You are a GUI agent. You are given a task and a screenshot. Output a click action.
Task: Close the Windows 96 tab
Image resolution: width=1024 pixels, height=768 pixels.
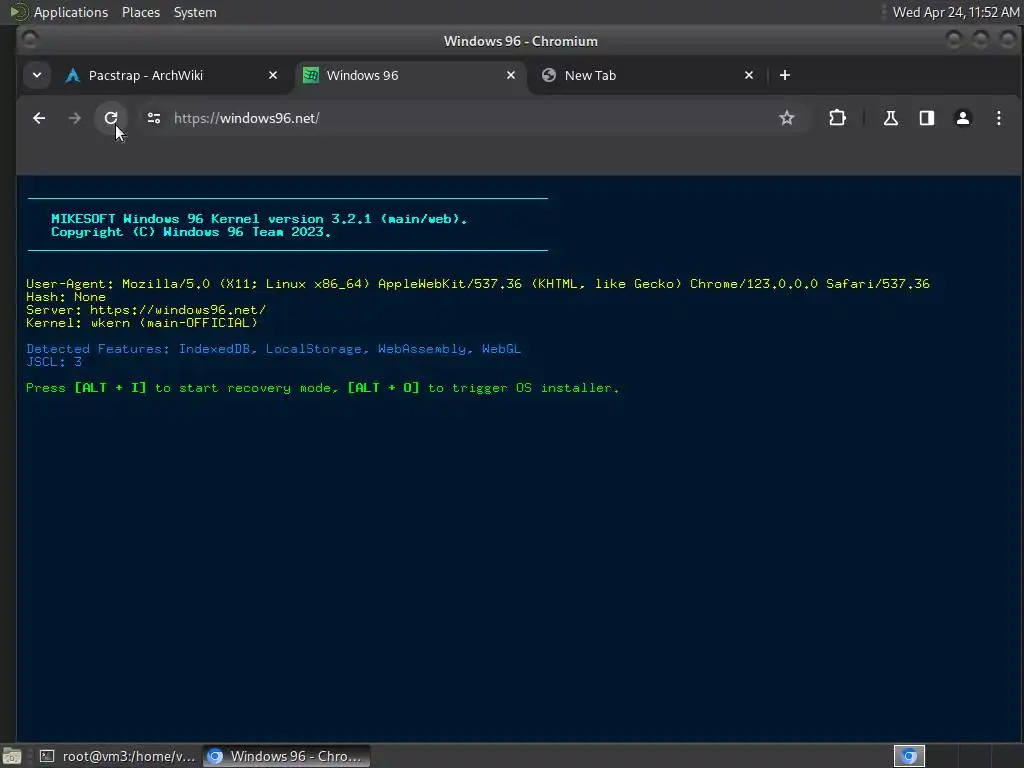[511, 75]
